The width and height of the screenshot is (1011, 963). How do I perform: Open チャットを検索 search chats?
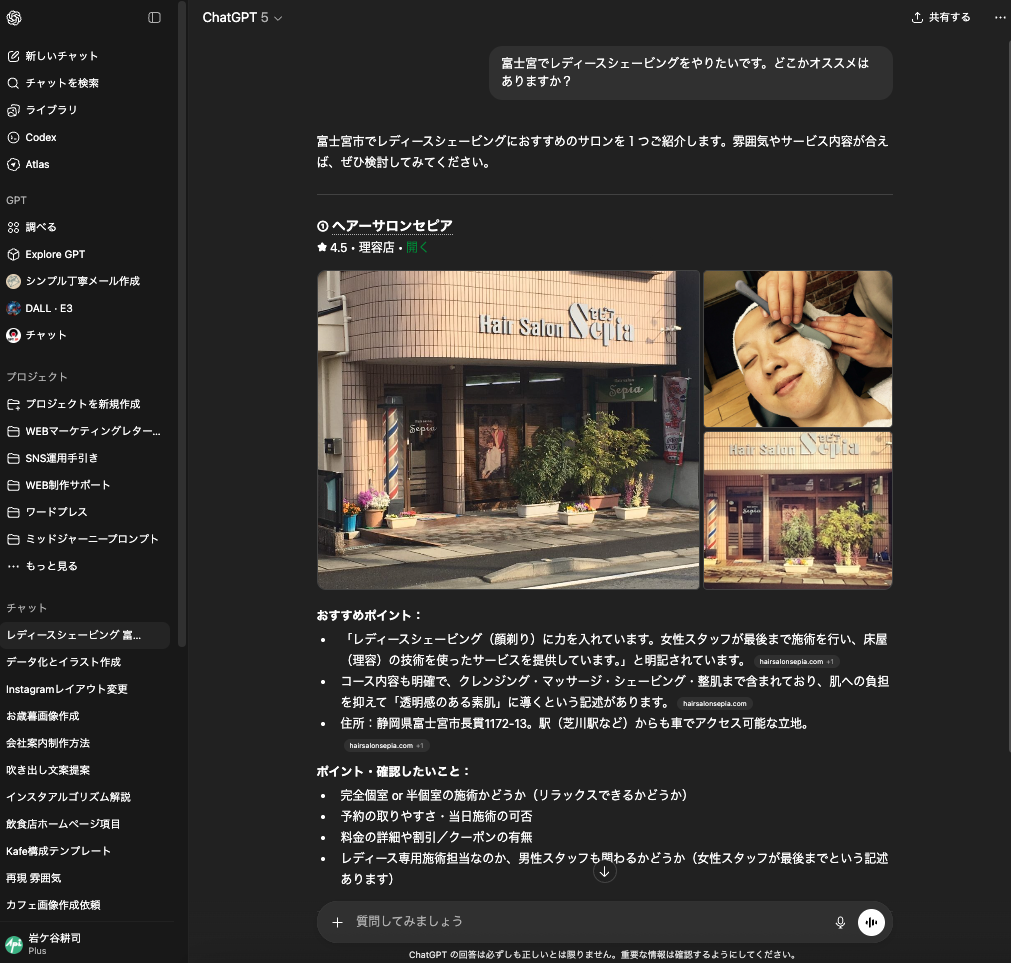click(x=61, y=83)
